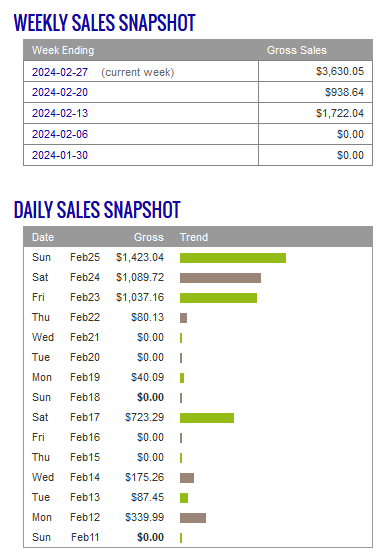Click the Sun Feb25 green trend bar
This screenshot has width=386, height=559.
pos(233,258)
